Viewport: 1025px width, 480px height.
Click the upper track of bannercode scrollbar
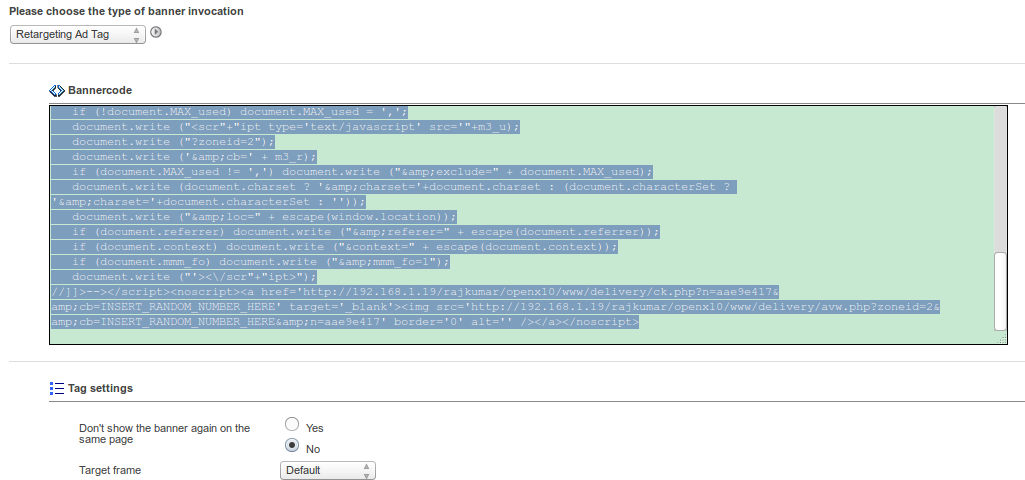(x=1000, y=180)
